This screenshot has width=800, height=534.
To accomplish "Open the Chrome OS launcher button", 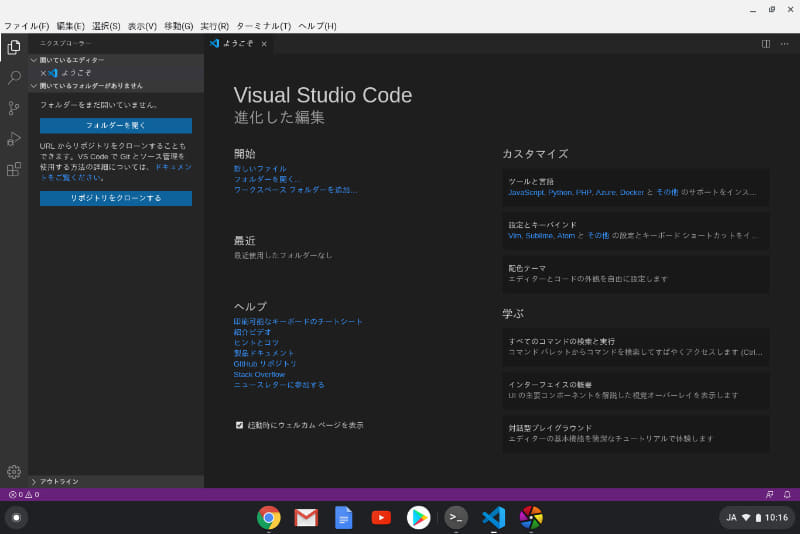I will tap(16, 518).
